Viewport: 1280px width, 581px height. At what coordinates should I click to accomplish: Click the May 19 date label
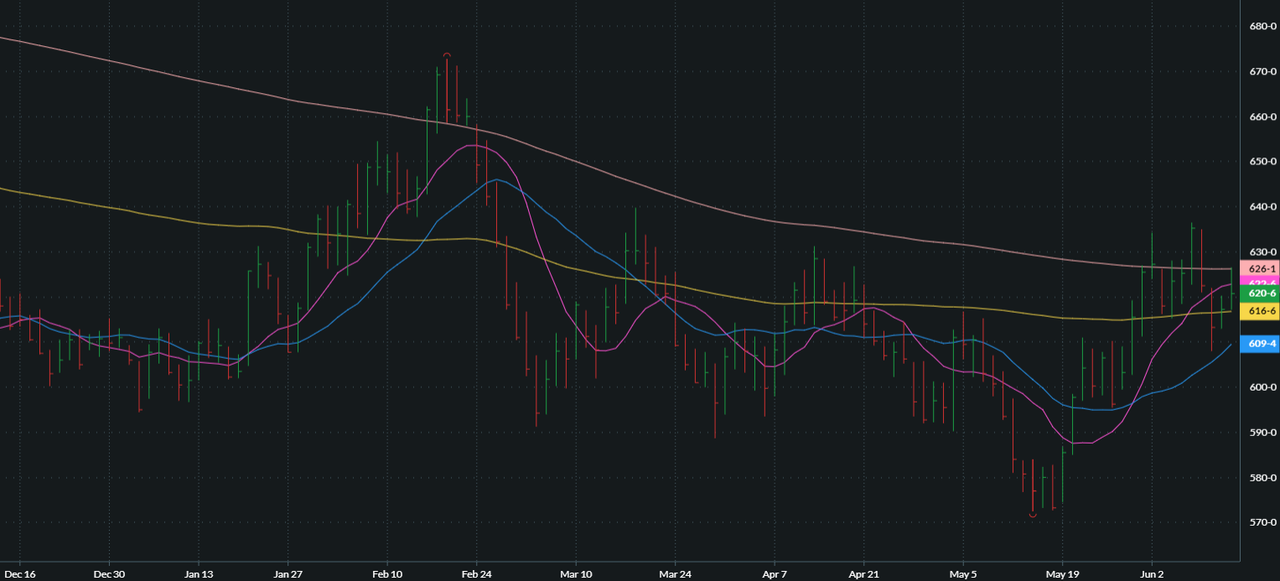1062,574
